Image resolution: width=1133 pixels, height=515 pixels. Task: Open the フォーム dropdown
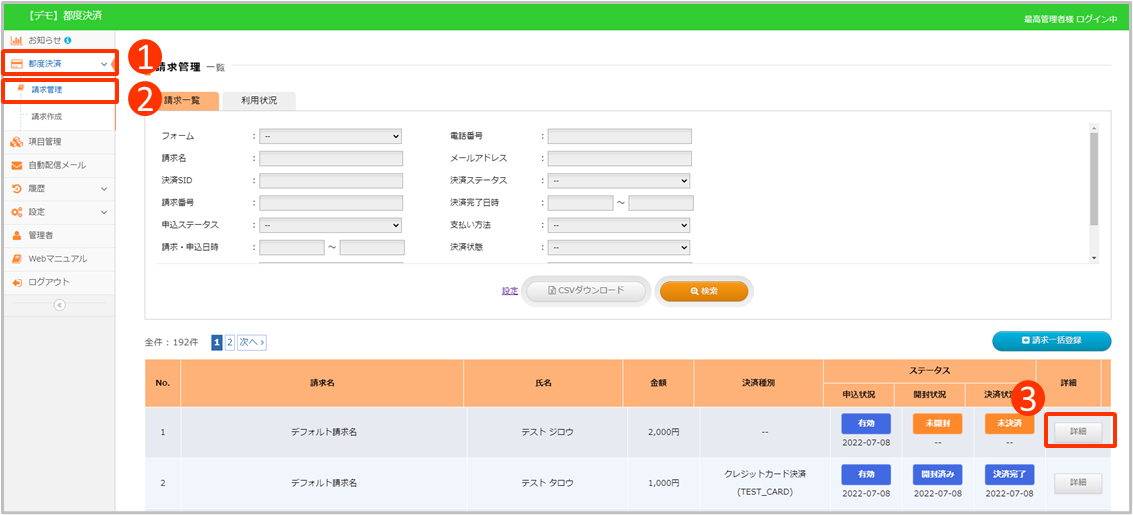[330, 136]
